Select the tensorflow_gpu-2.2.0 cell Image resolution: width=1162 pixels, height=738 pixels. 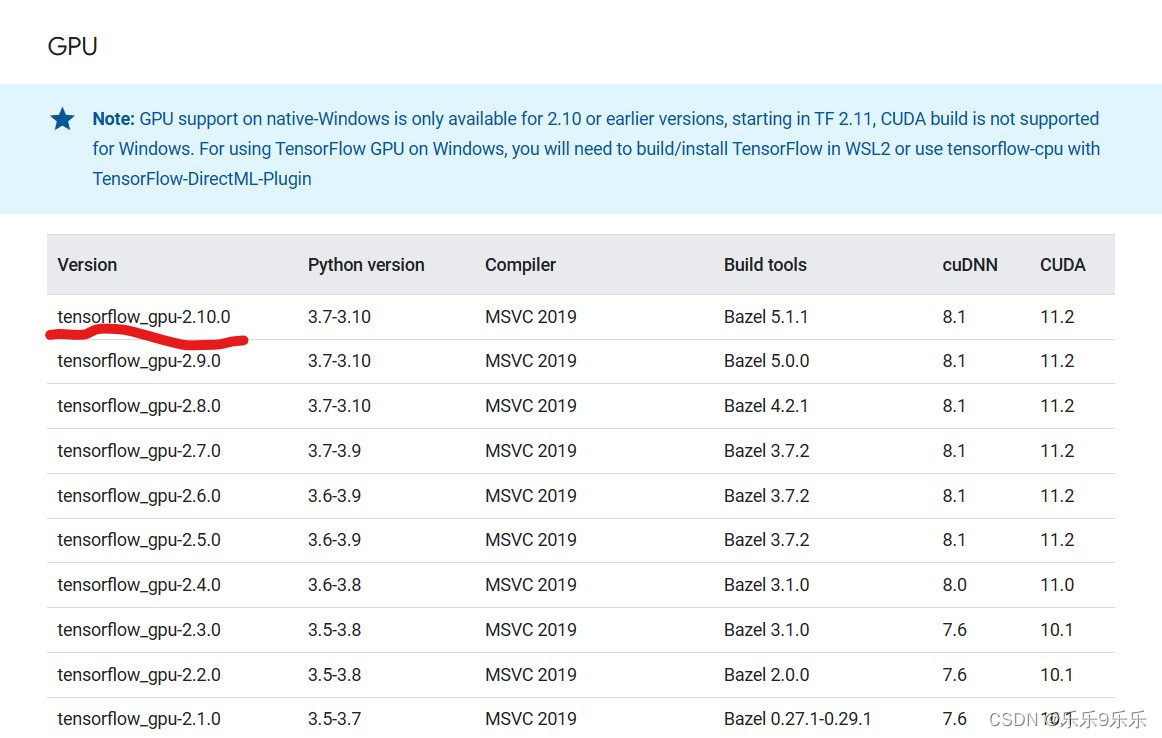[139, 675]
